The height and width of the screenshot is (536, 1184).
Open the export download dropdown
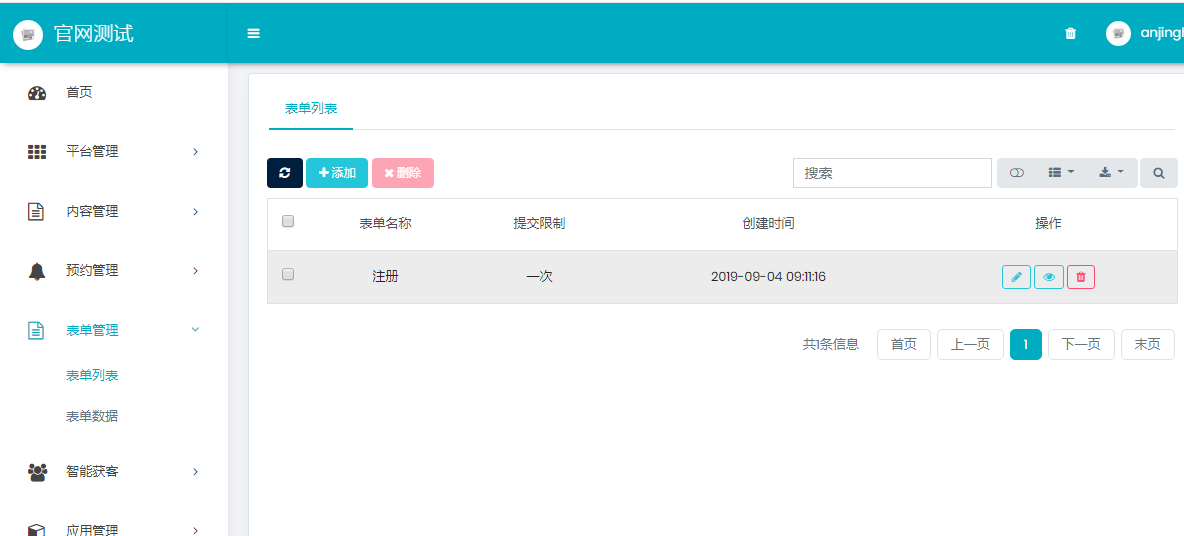(1110, 173)
